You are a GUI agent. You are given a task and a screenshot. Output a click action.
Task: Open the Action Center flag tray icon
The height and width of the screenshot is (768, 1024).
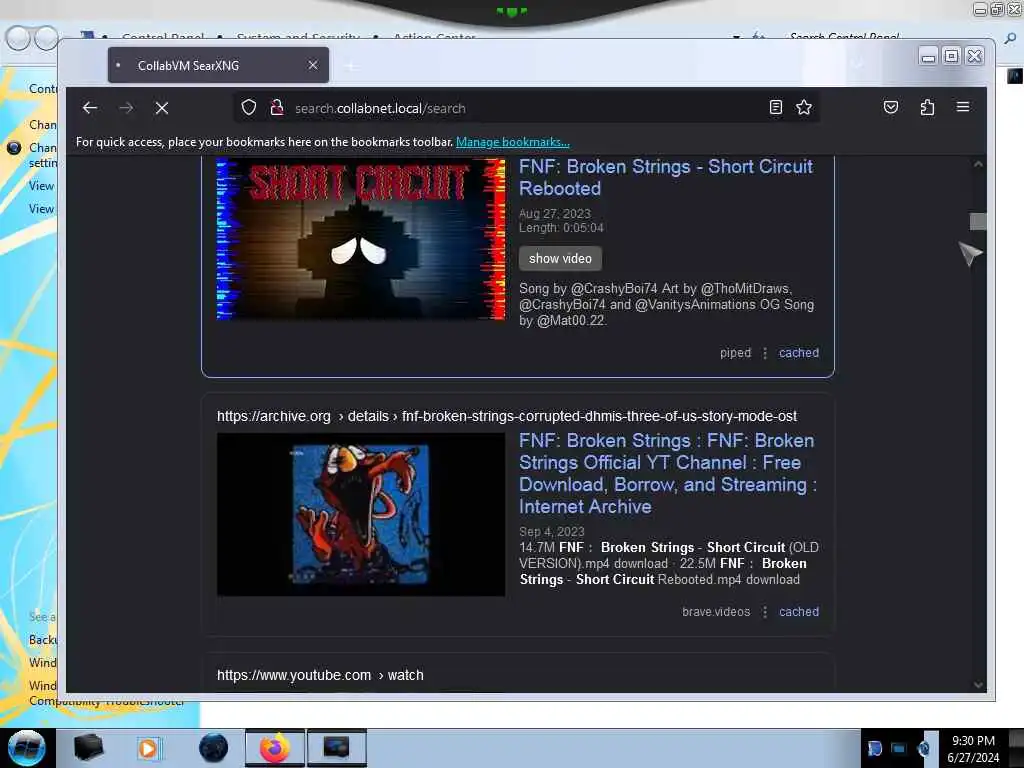coord(874,748)
